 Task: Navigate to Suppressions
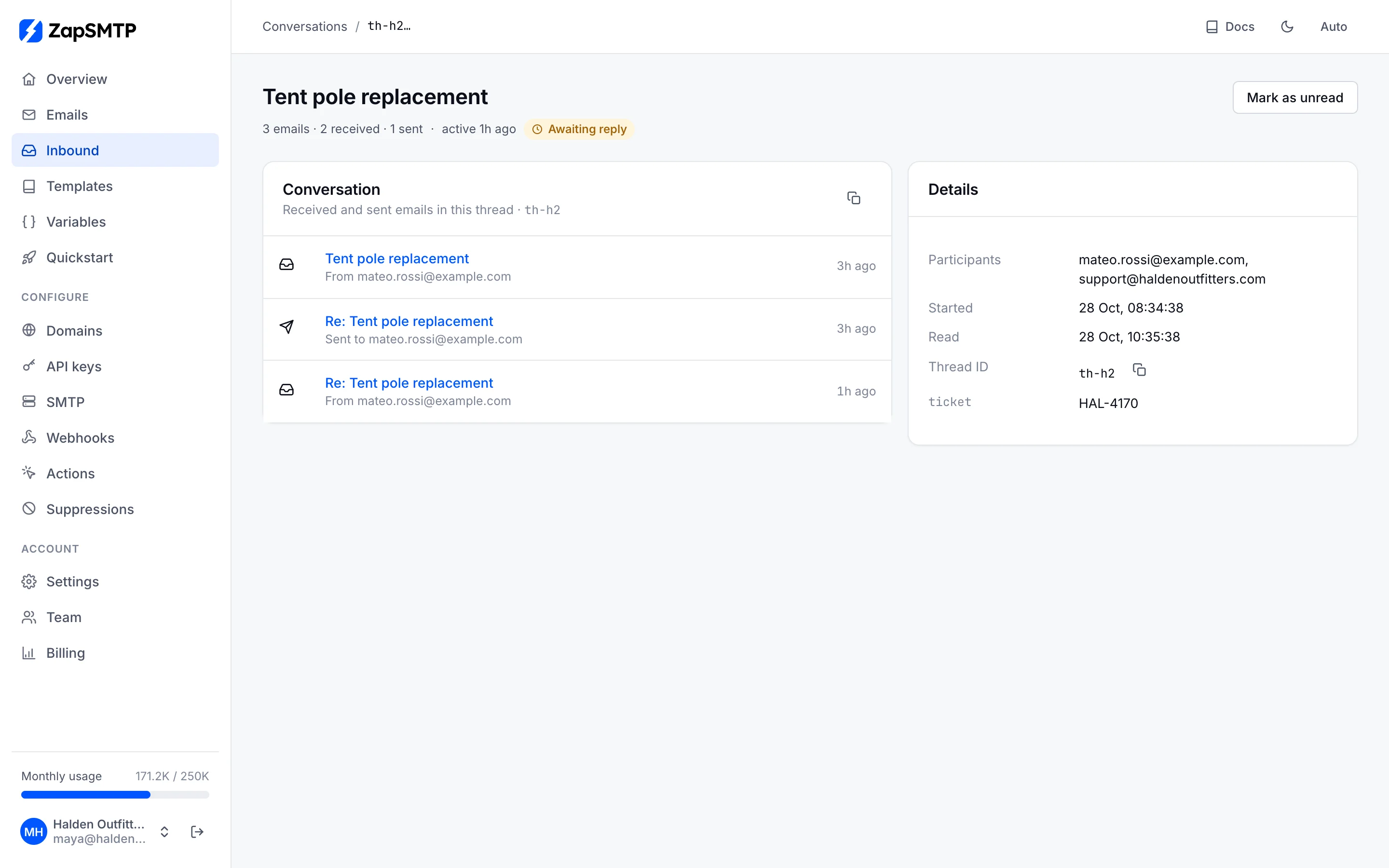(x=115, y=509)
